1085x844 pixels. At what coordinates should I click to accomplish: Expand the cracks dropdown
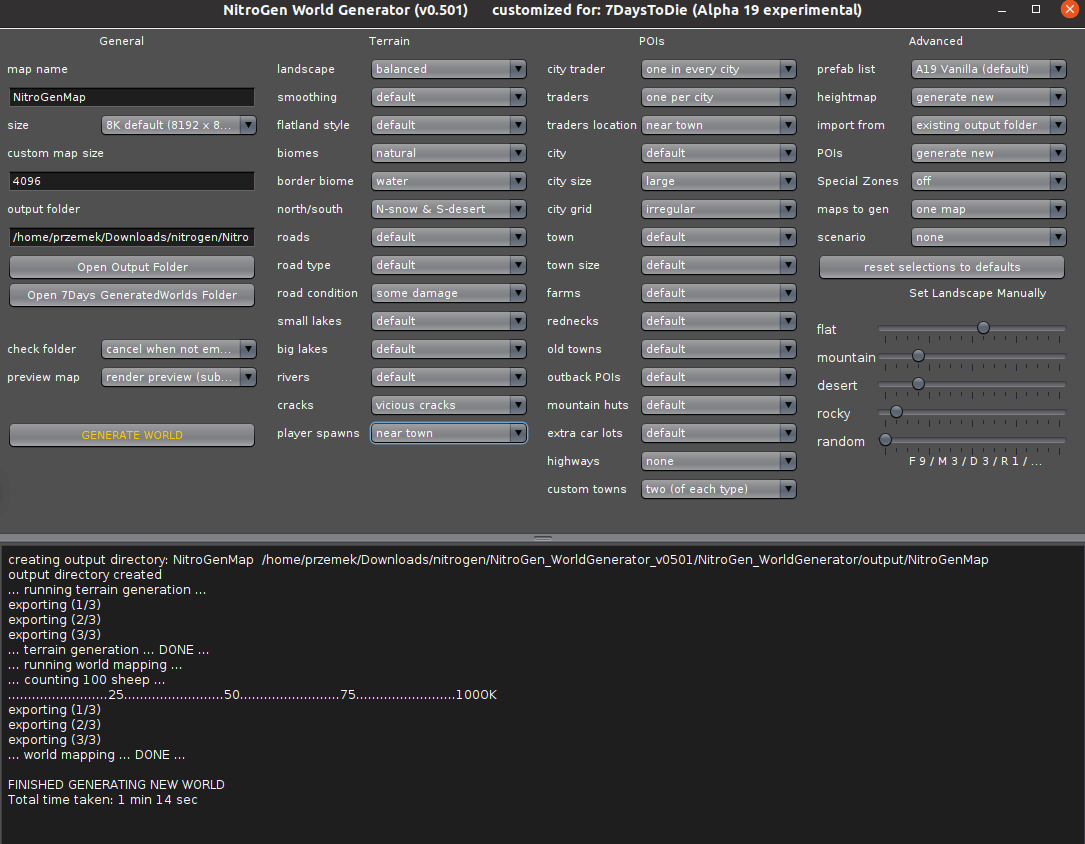click(448, 404)
